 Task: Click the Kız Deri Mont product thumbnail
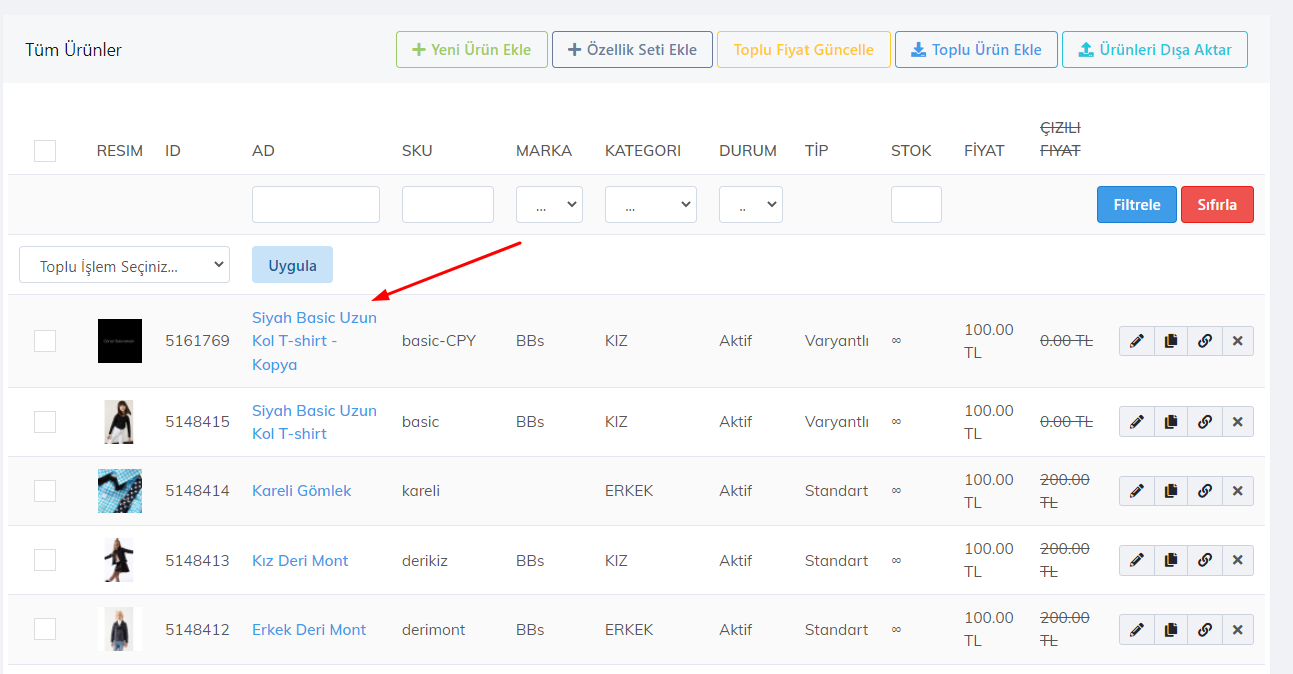point(119,560)
